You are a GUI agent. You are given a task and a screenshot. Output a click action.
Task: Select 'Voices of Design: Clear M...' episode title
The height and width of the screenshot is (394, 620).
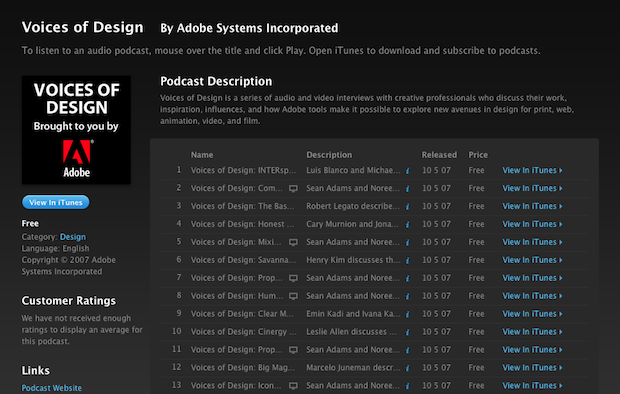click(x=242, y=314)
